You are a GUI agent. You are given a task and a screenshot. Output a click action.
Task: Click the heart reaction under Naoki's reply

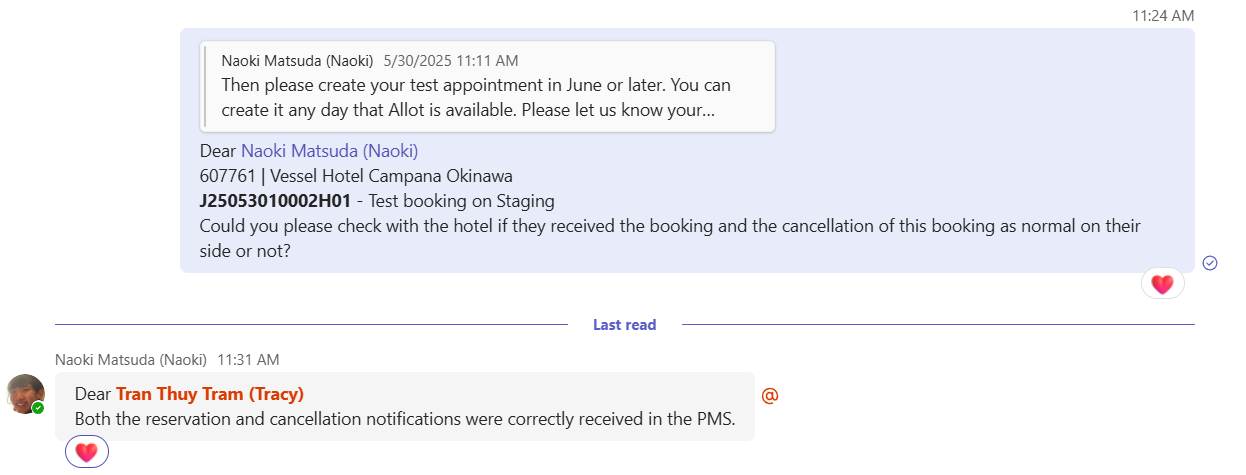pyautogui.click(x=87, y=452)
